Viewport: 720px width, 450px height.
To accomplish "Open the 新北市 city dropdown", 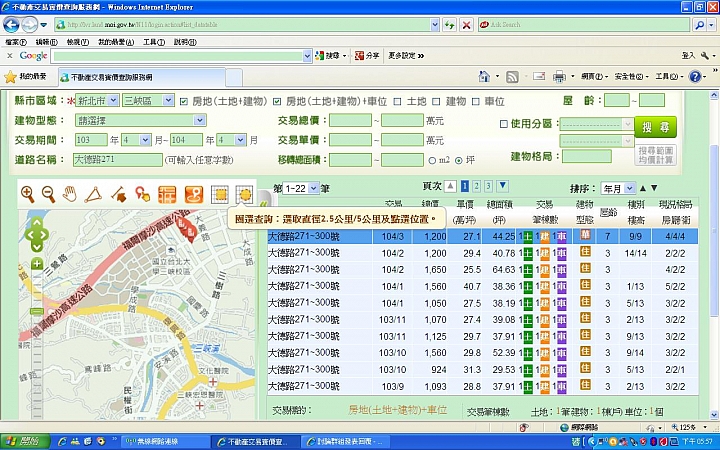I will coord(97,100).
